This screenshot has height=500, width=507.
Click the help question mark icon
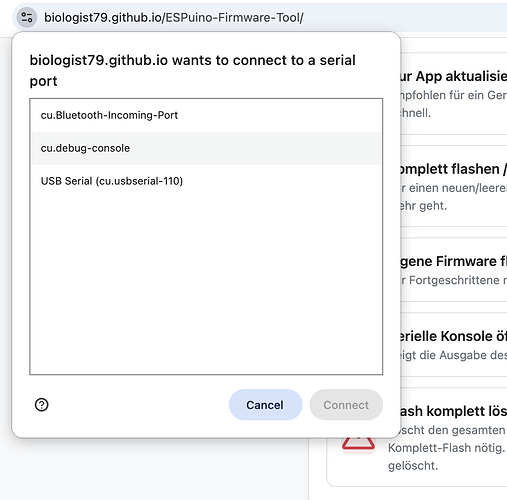[x=42, y=405]
